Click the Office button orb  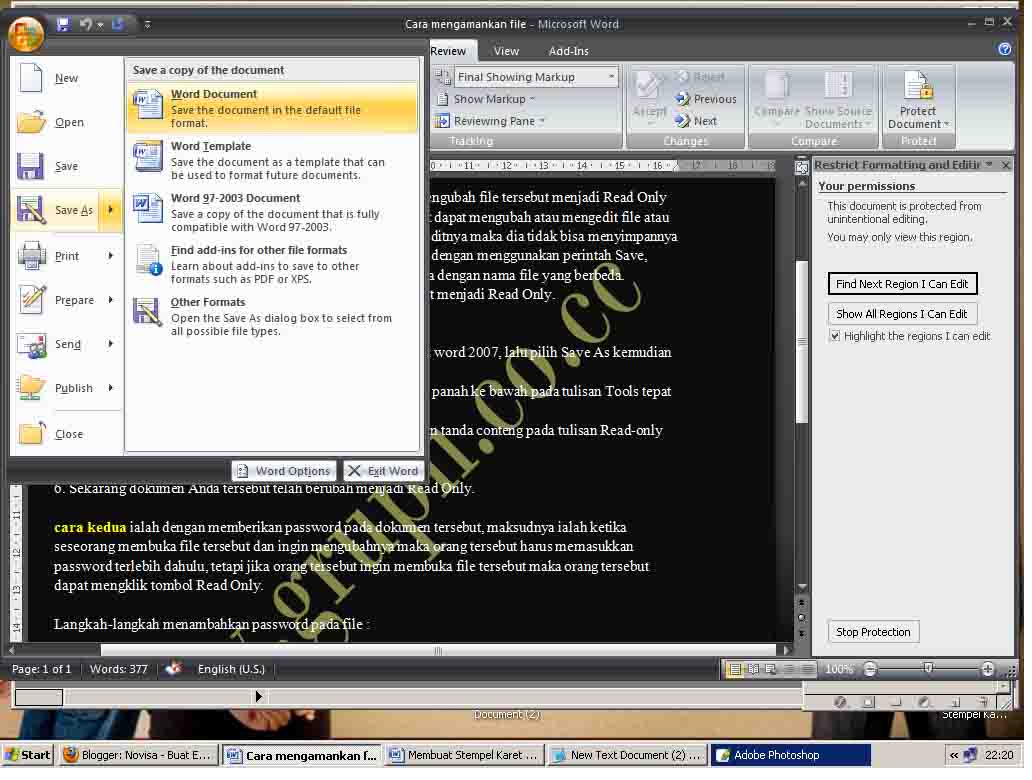[x=26, y=34]
